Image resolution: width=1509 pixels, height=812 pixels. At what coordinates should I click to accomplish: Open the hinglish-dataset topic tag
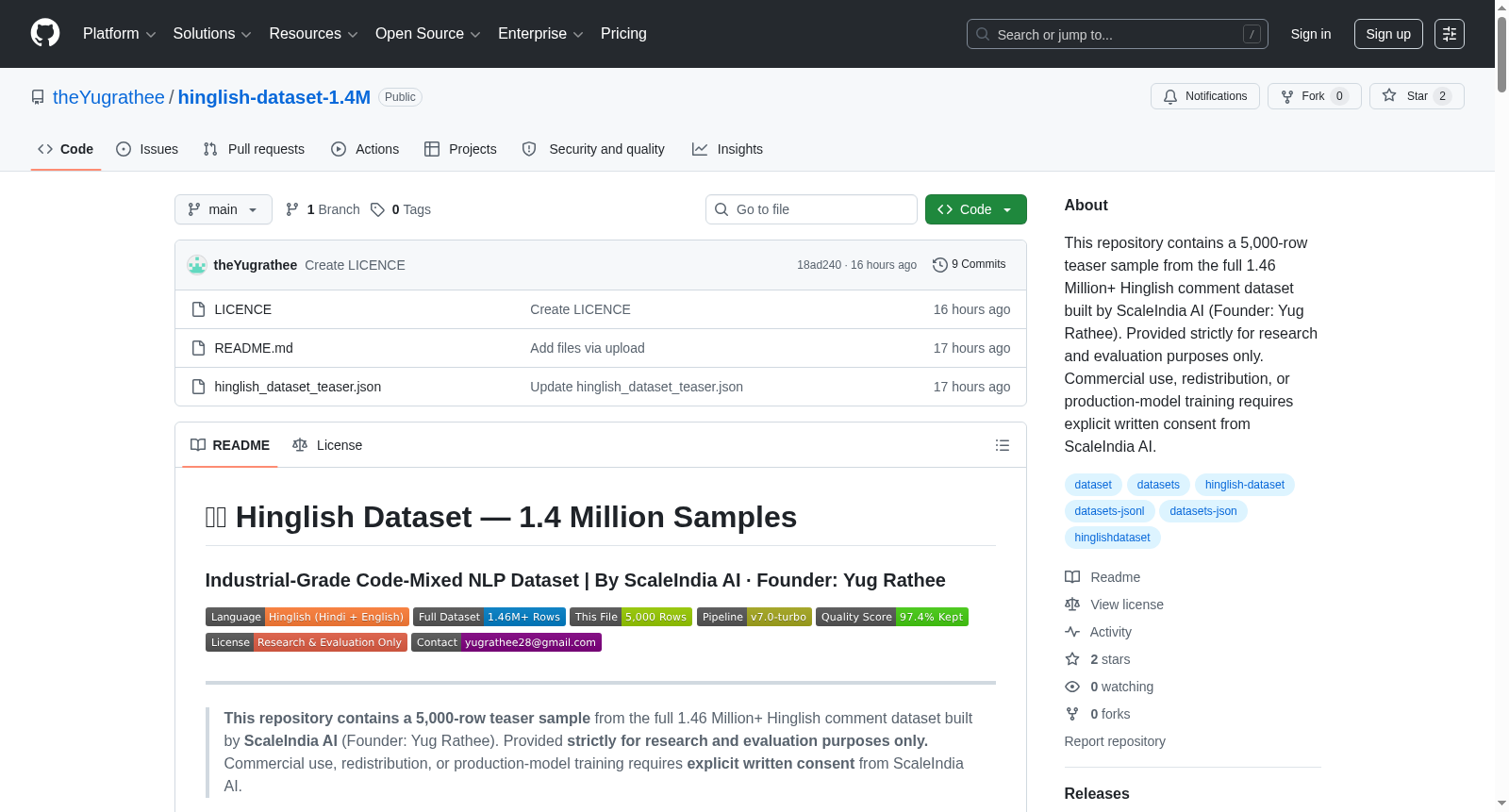click(1245, 485)
